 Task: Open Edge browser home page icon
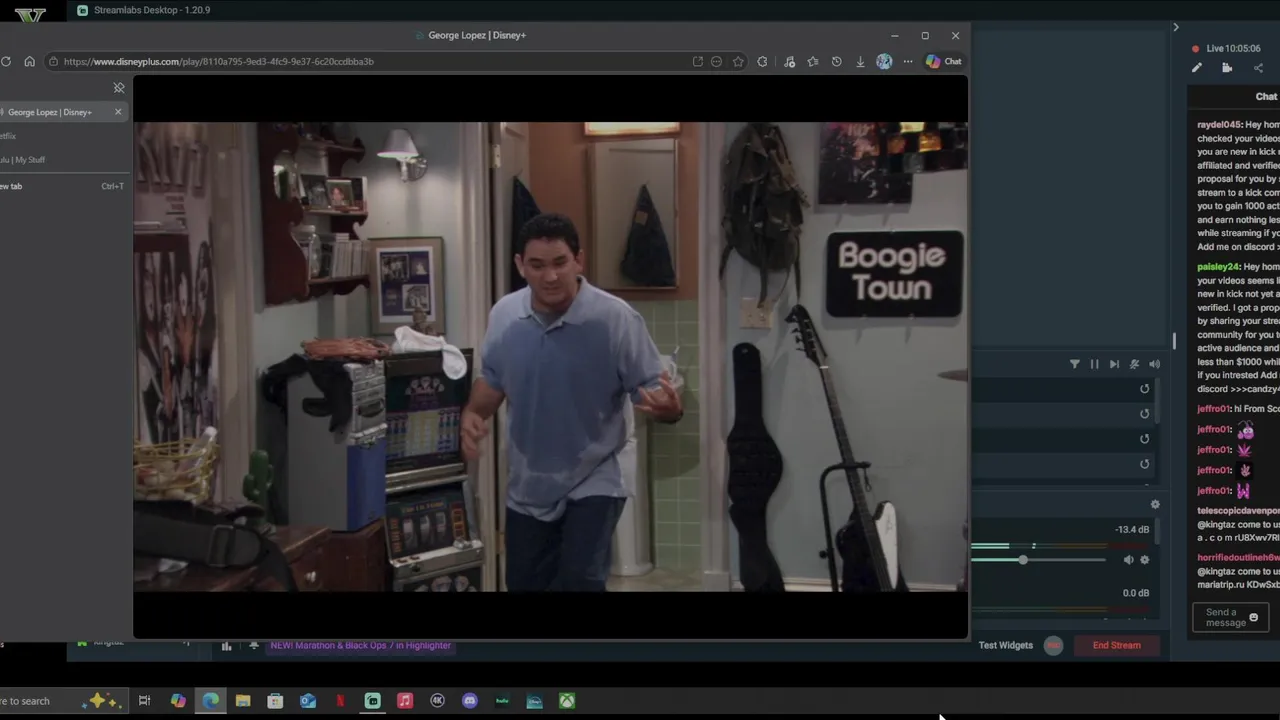[x=29, y=61]
